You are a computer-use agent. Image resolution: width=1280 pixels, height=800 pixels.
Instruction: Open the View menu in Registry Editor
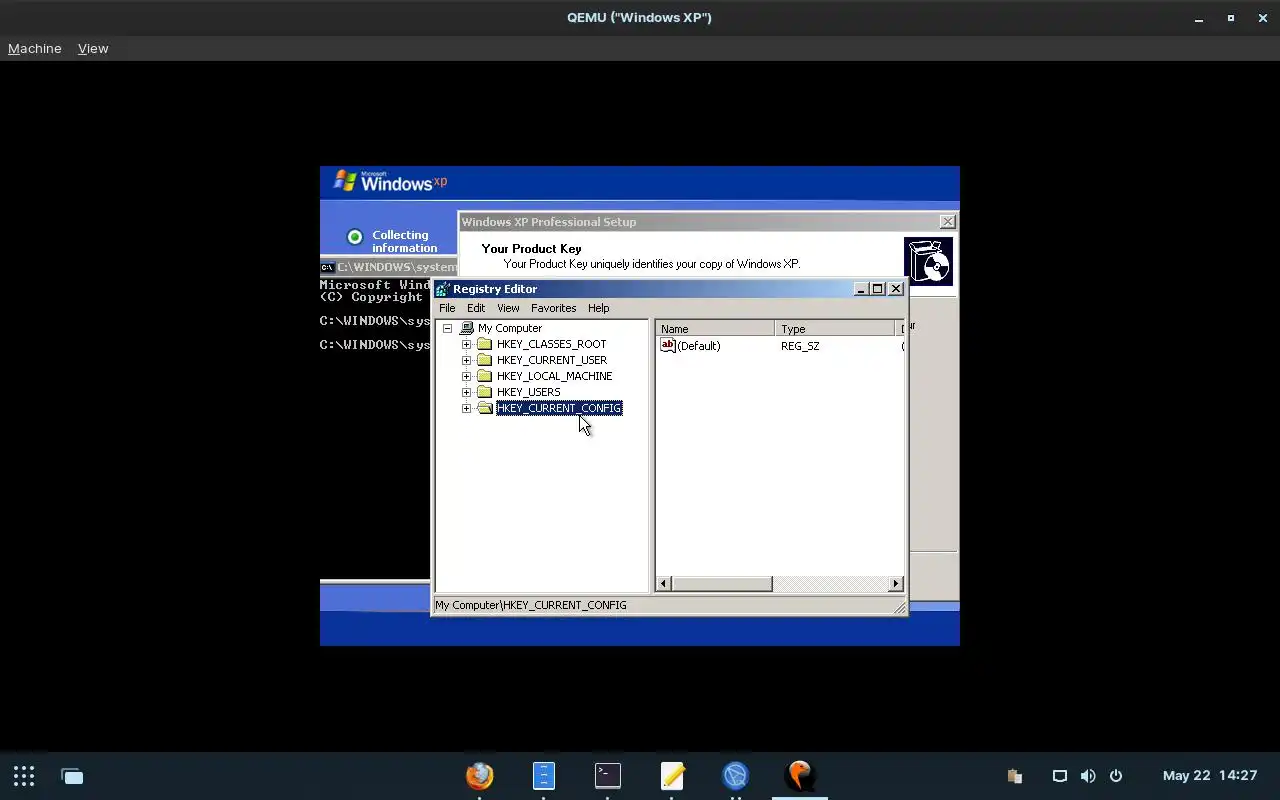(508, 308)
